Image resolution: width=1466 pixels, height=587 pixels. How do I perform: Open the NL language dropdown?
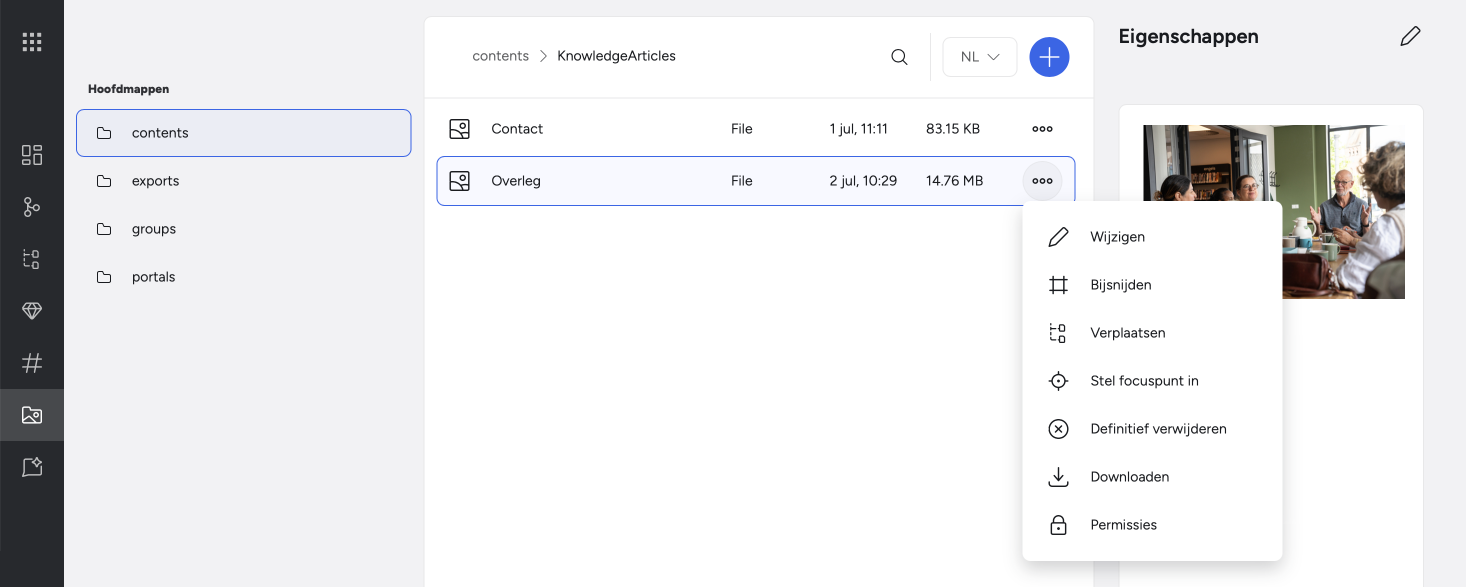(x=980, y=57)
